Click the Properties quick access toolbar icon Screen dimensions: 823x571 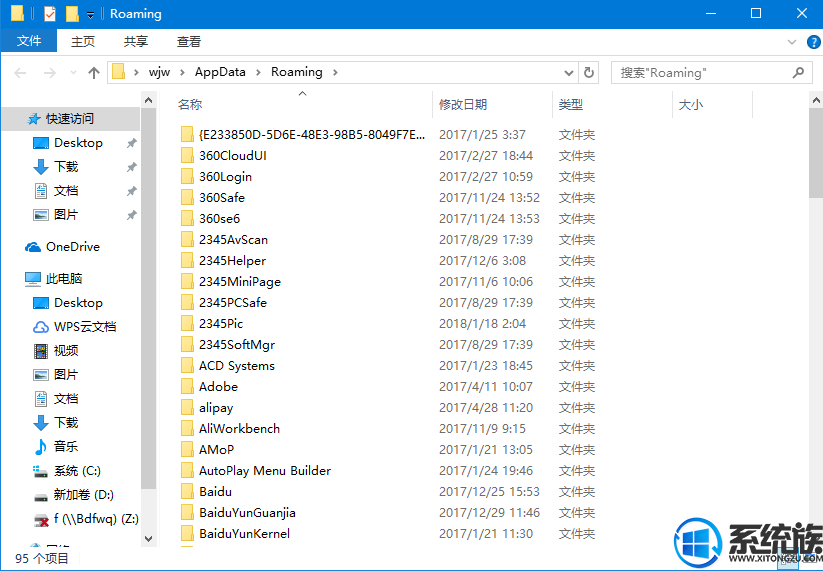coord(50,14)
